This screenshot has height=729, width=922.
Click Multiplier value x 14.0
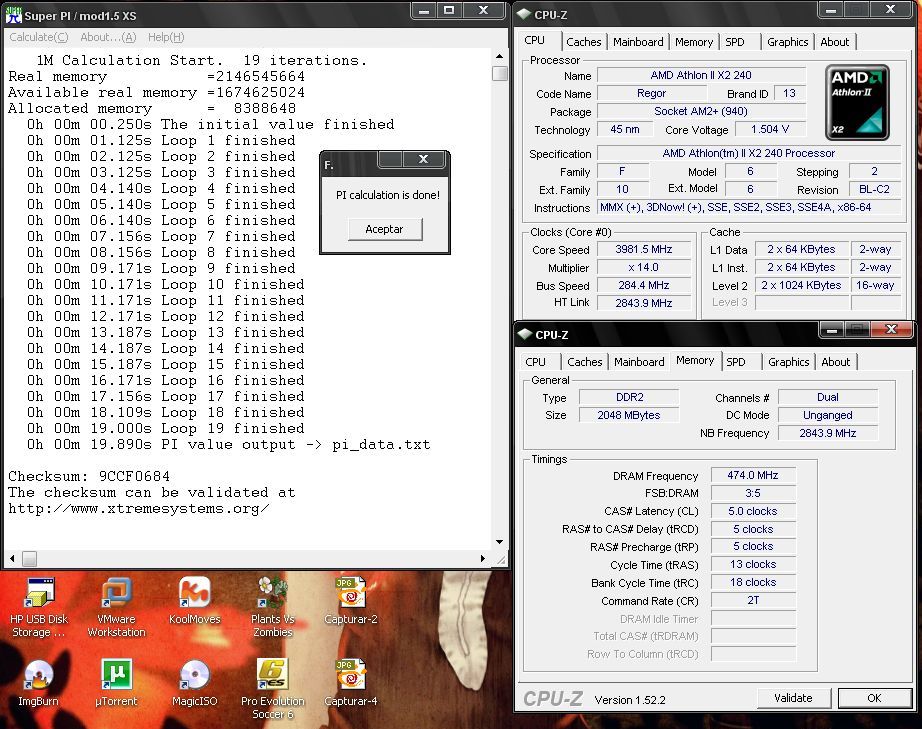644,267
